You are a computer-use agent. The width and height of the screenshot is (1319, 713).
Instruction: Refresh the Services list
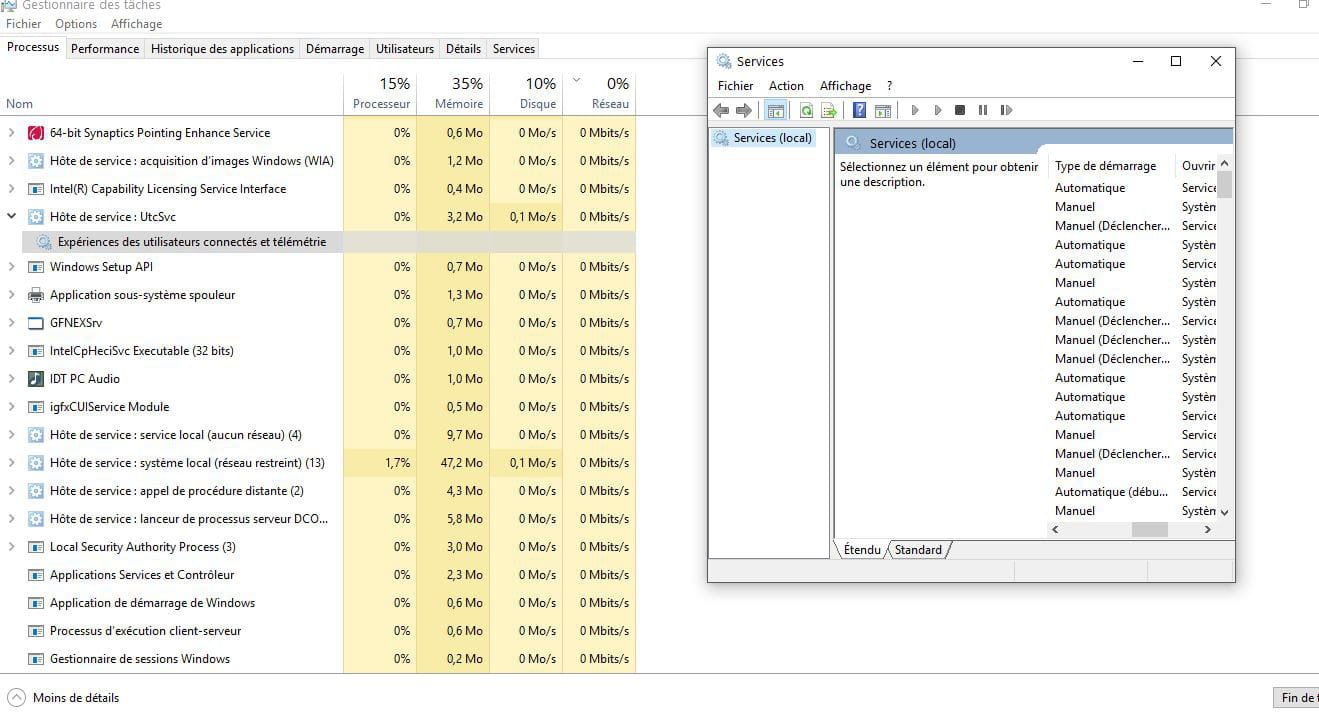[x=806, y=110]
